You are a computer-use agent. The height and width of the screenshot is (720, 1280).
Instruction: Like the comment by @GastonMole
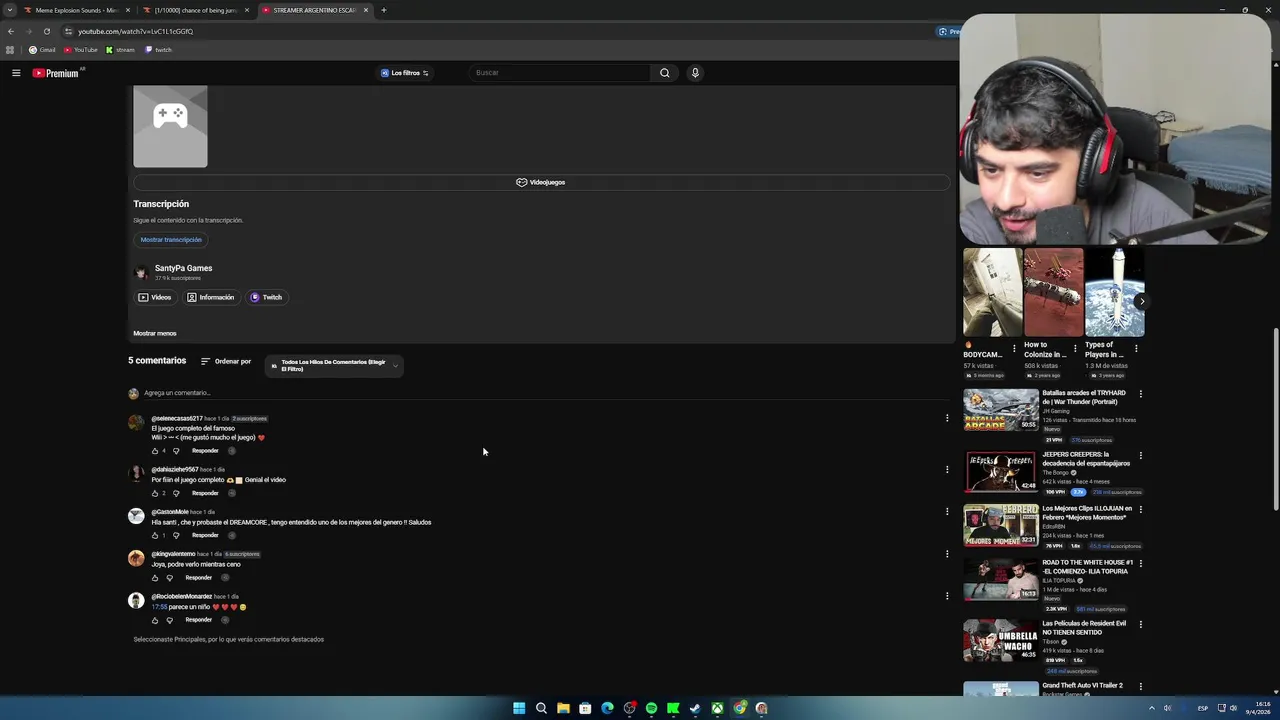155,535
